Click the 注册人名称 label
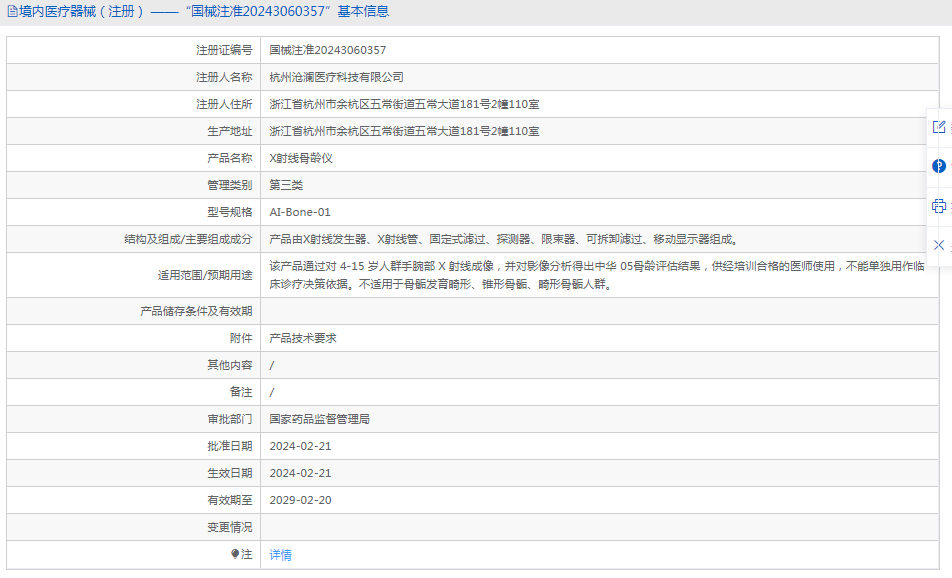Viewport: 952px width, 578px height. point(224,77)
